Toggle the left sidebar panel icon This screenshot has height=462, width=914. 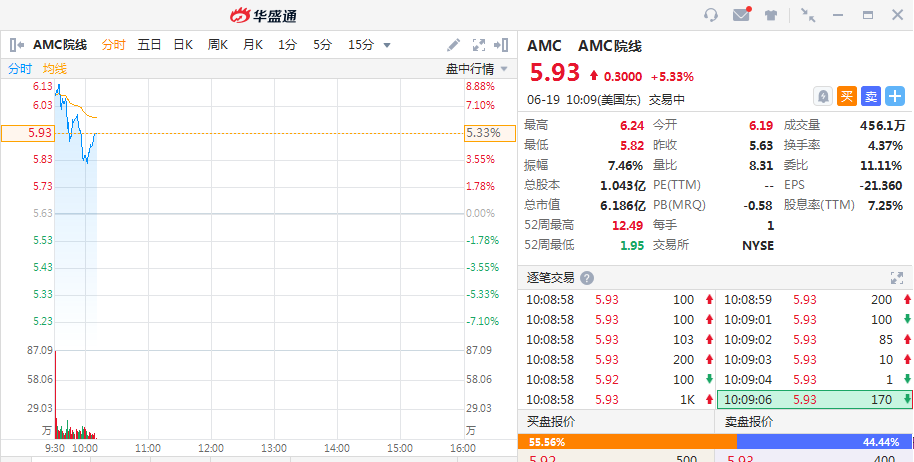(x=17, y=45)
